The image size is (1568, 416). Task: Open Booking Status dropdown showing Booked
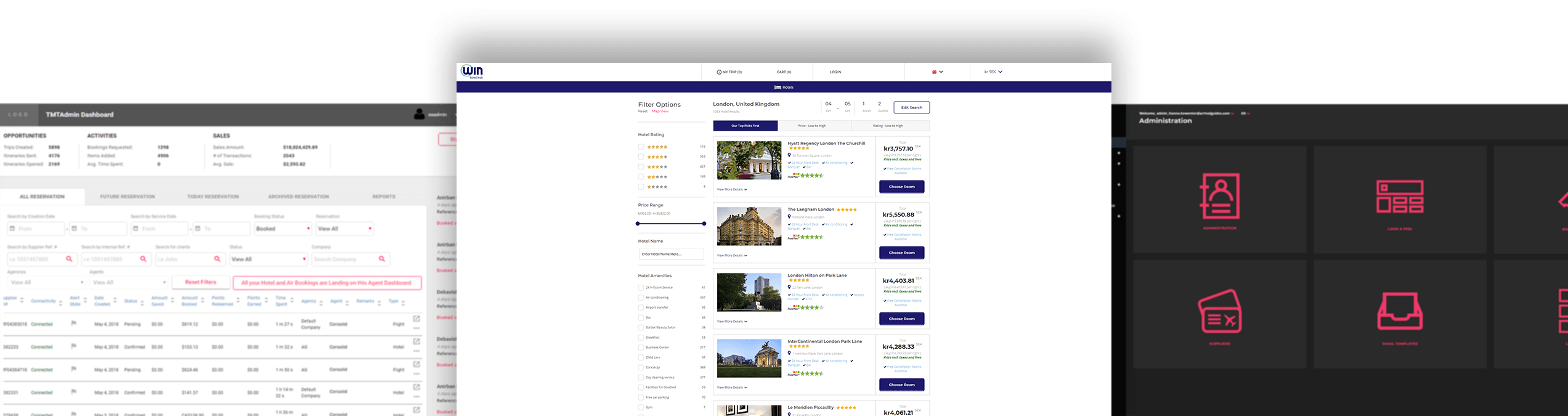pos(283,229)
